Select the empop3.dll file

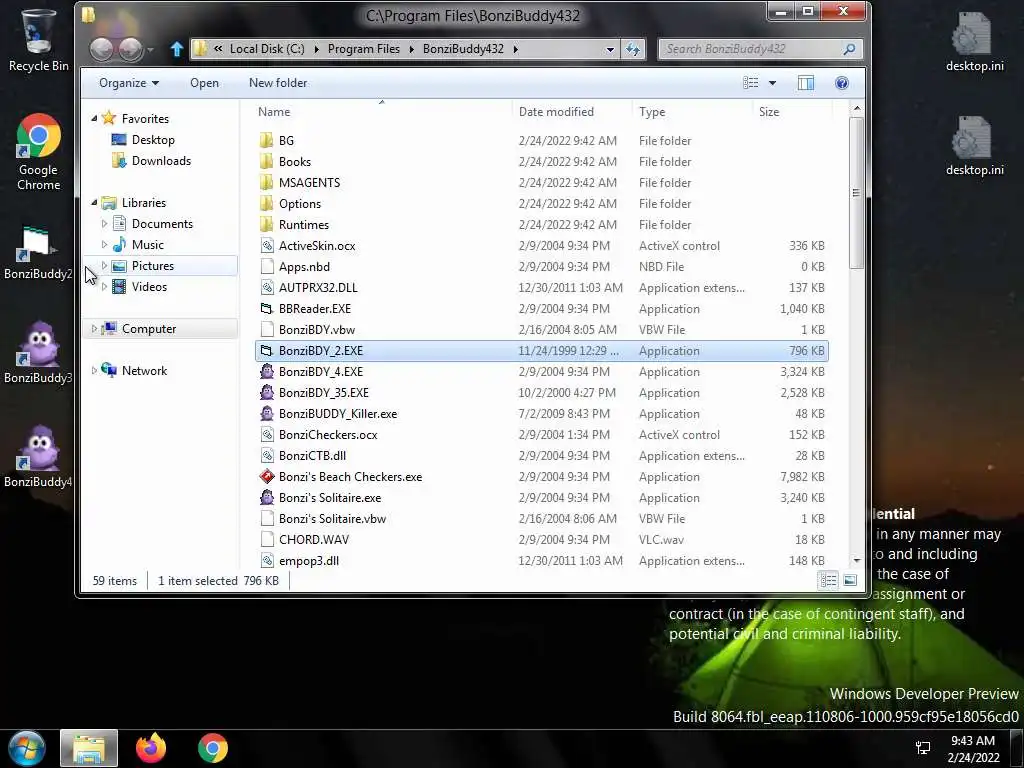tap(542, 560)
